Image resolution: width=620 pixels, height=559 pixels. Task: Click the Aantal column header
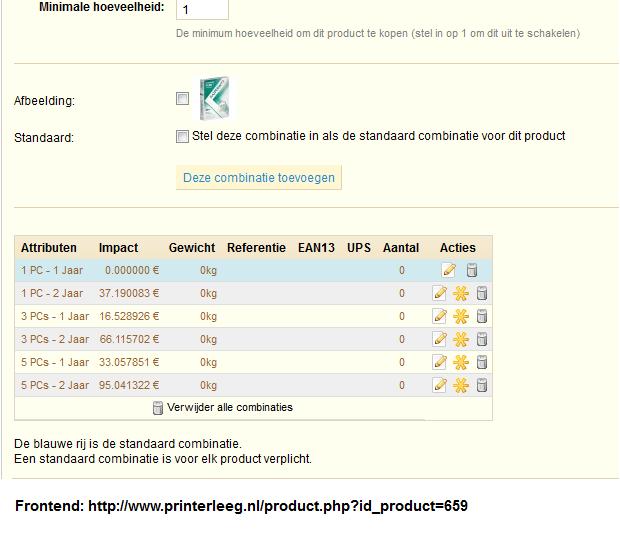click(x=401, y=247)
